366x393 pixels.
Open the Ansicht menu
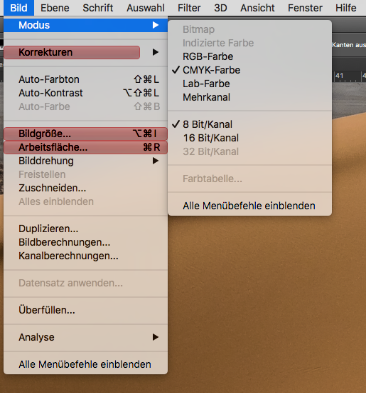(x=258, y=8)
